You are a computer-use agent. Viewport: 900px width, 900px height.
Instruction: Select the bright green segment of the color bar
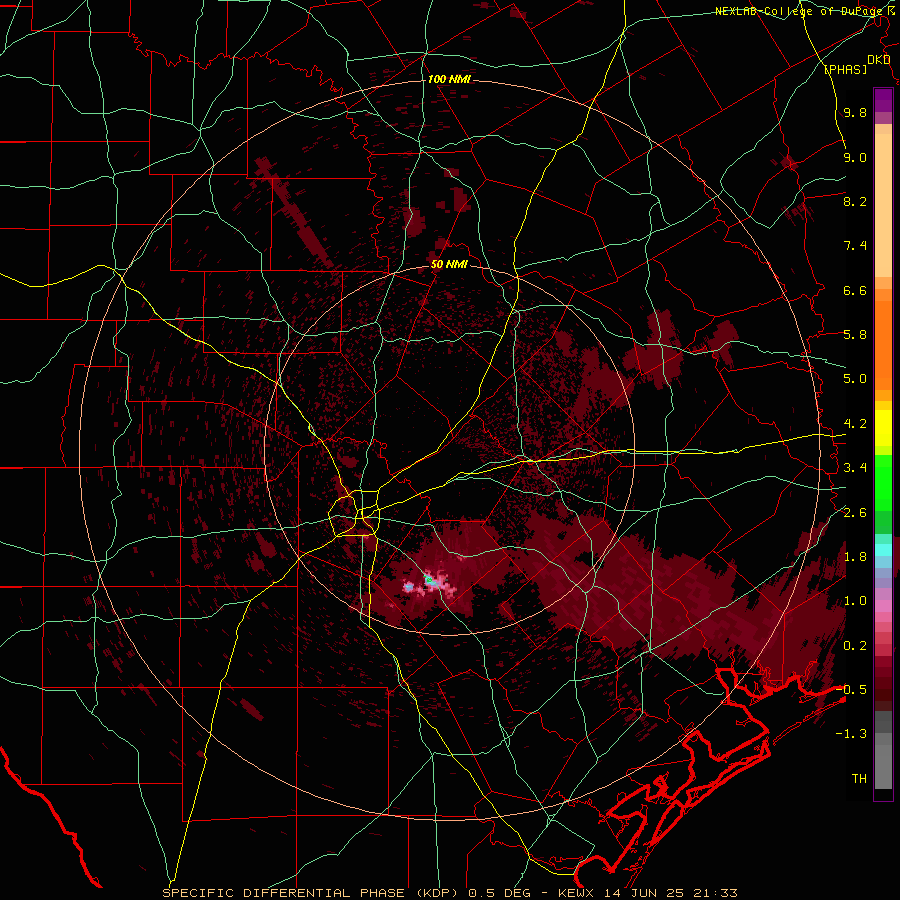[883, 482]
